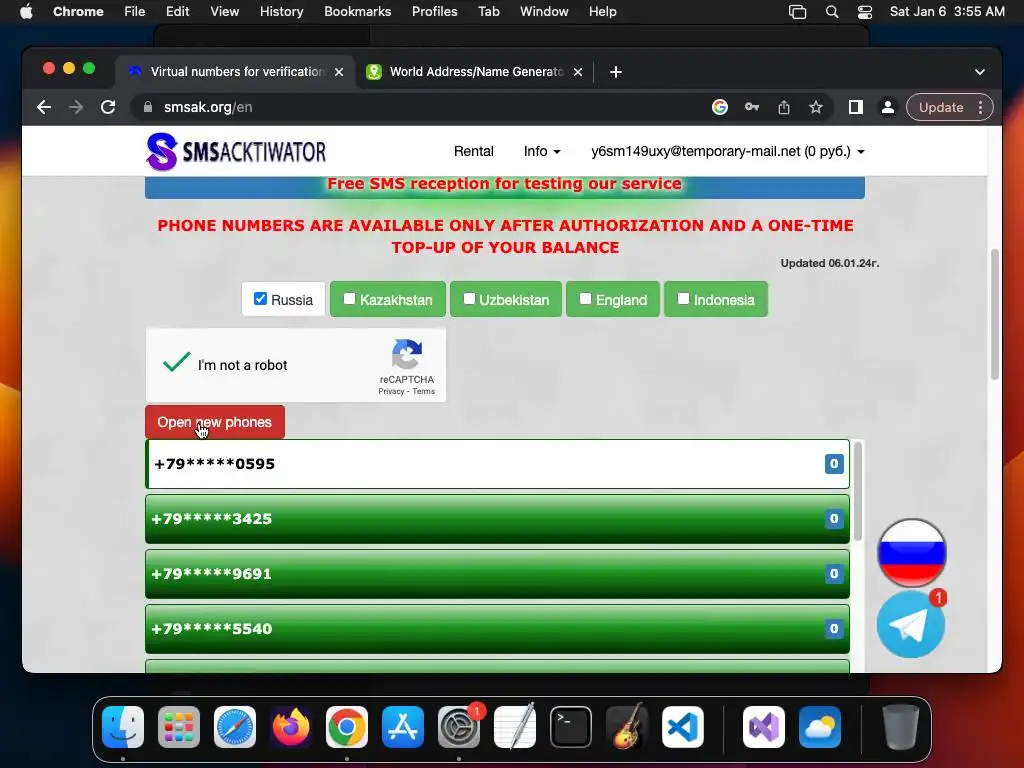Open the Trash in the Dock
This screenshot has height=768, width=1024.
point(901,727)
